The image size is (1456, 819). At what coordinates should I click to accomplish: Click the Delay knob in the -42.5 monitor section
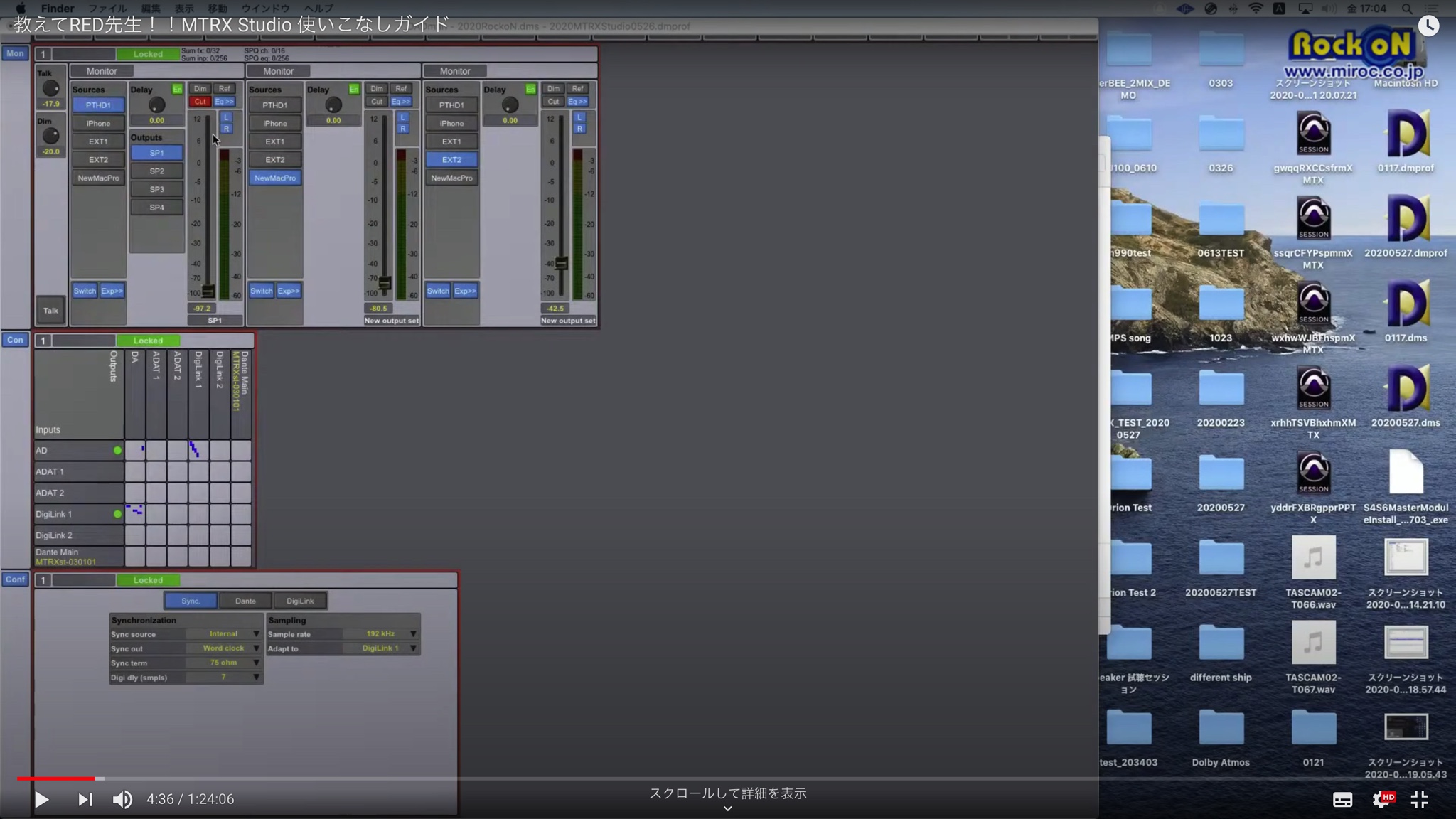coord(510,105)
